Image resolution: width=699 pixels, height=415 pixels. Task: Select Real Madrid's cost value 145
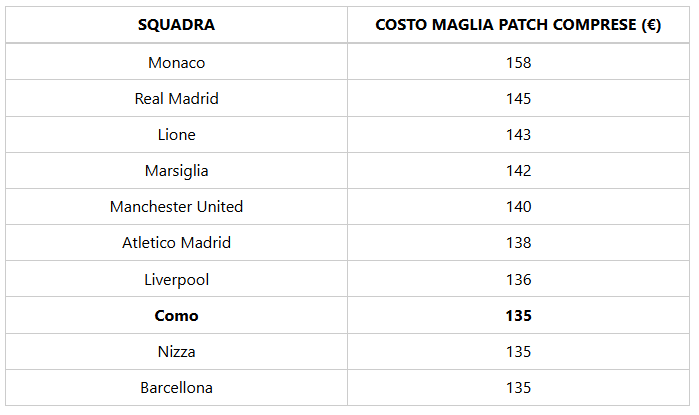tap(518, 98)
